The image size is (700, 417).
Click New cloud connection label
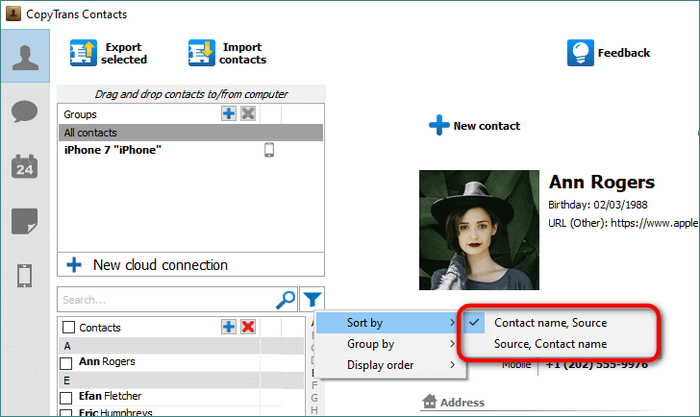160,265
